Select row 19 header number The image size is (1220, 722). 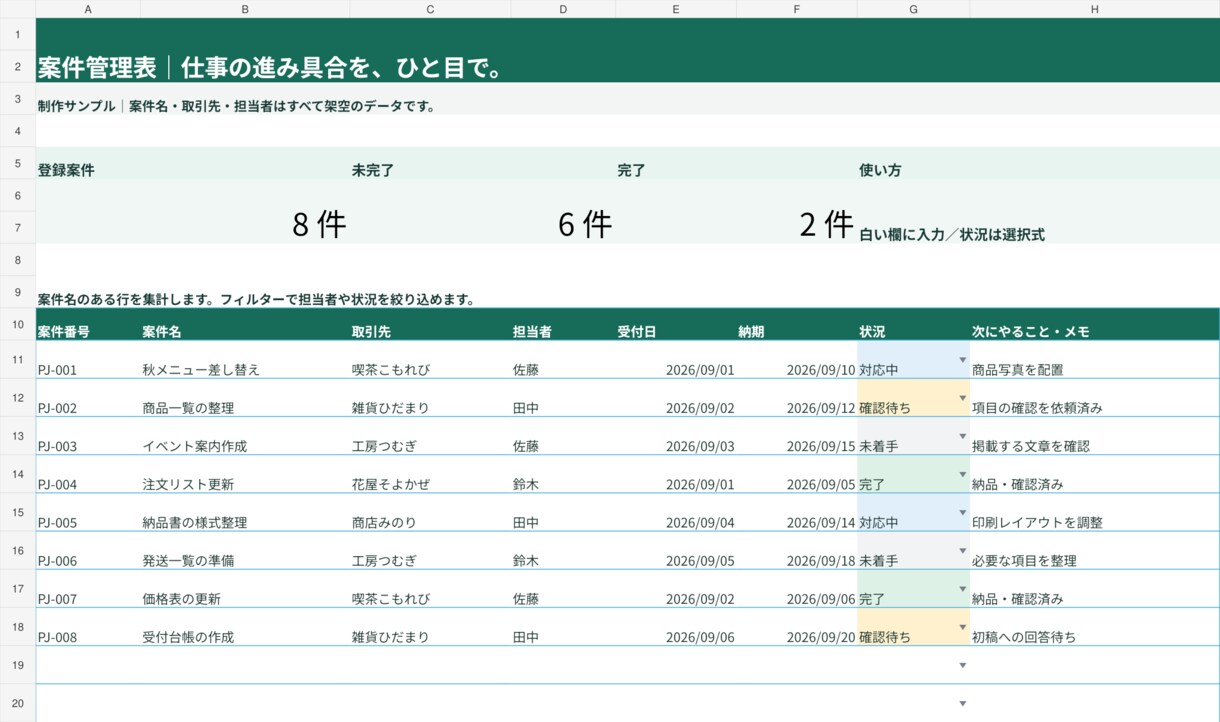pyautogui.click(x=18, y=665)
